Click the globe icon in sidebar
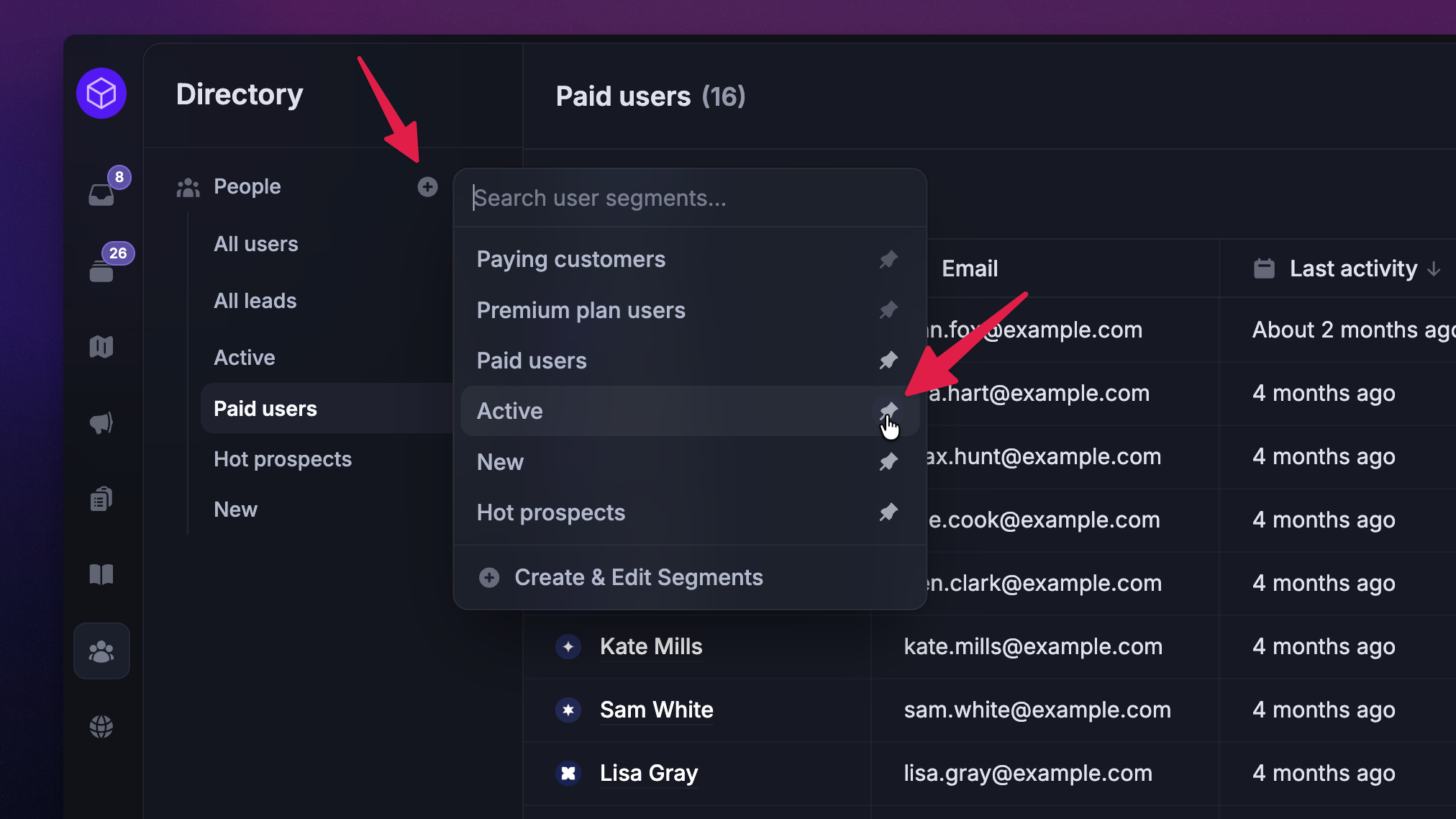1456x819 pixels. point(101,727)
